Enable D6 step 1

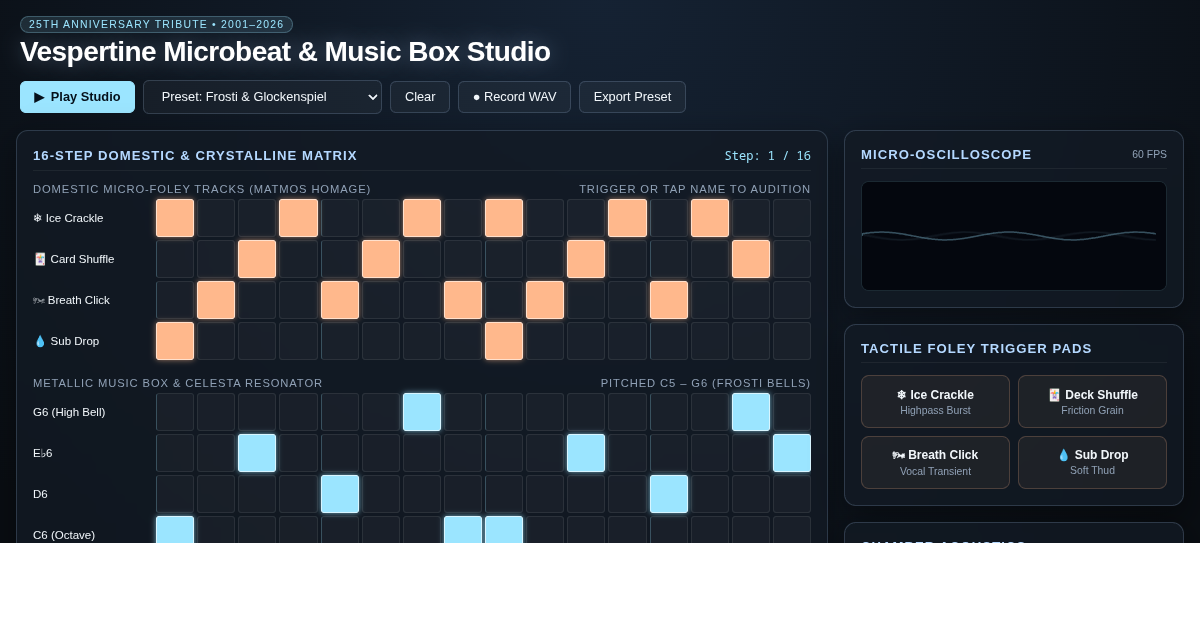pos(175,494)
